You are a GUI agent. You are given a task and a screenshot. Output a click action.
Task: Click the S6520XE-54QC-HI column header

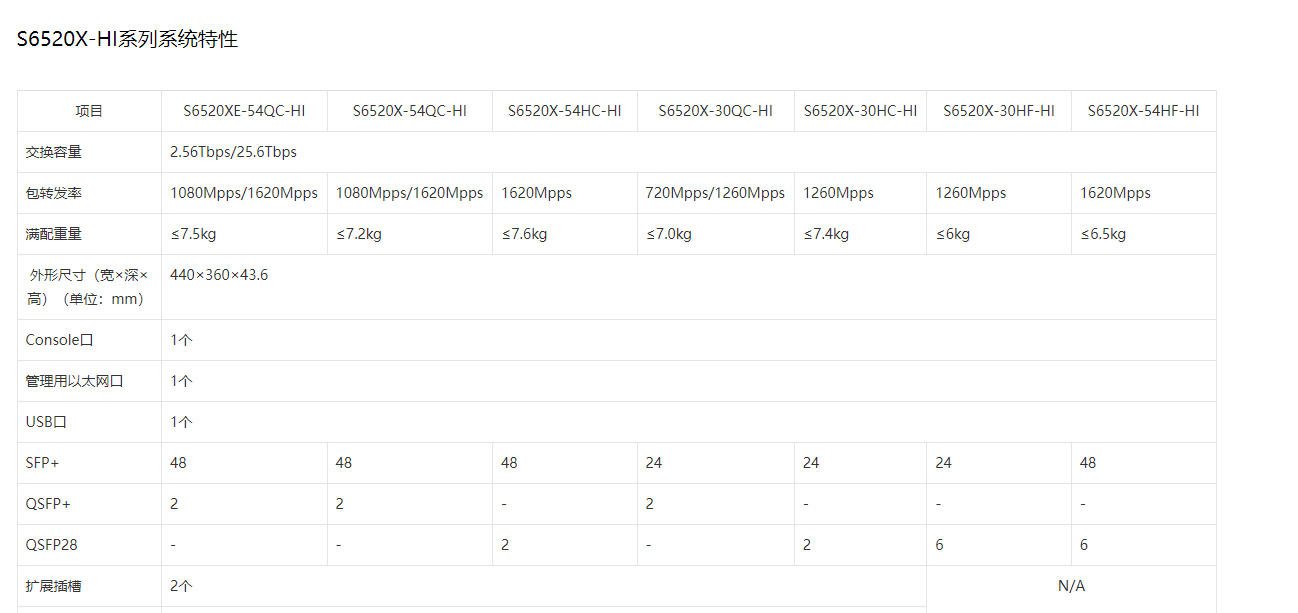pos(244,111)
